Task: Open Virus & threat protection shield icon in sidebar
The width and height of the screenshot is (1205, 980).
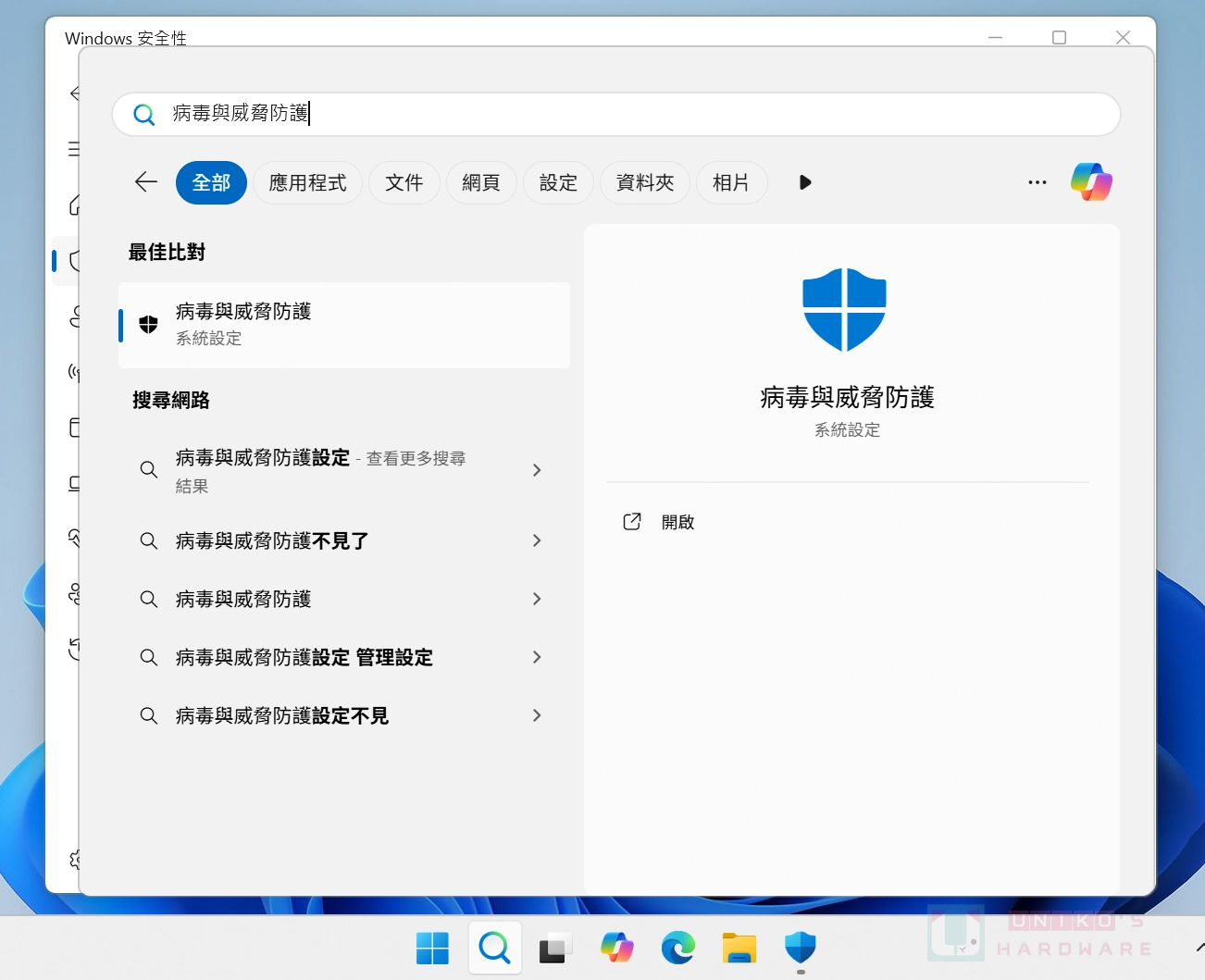Action: coord(74,261)
